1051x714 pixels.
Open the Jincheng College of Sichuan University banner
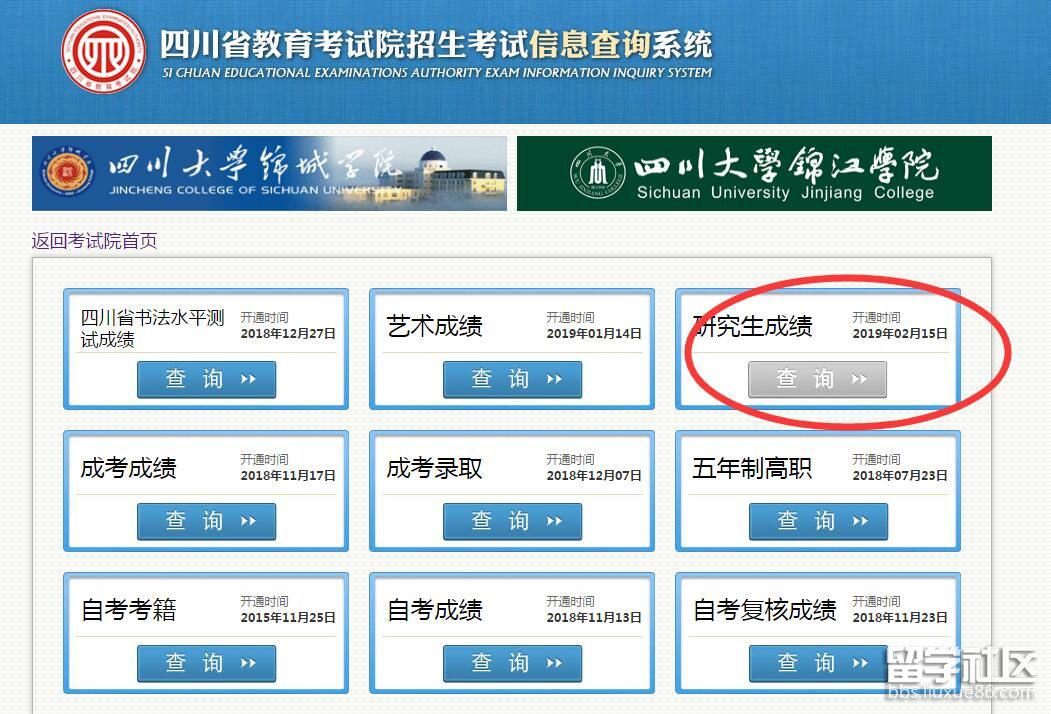click(x=269, y=174)
